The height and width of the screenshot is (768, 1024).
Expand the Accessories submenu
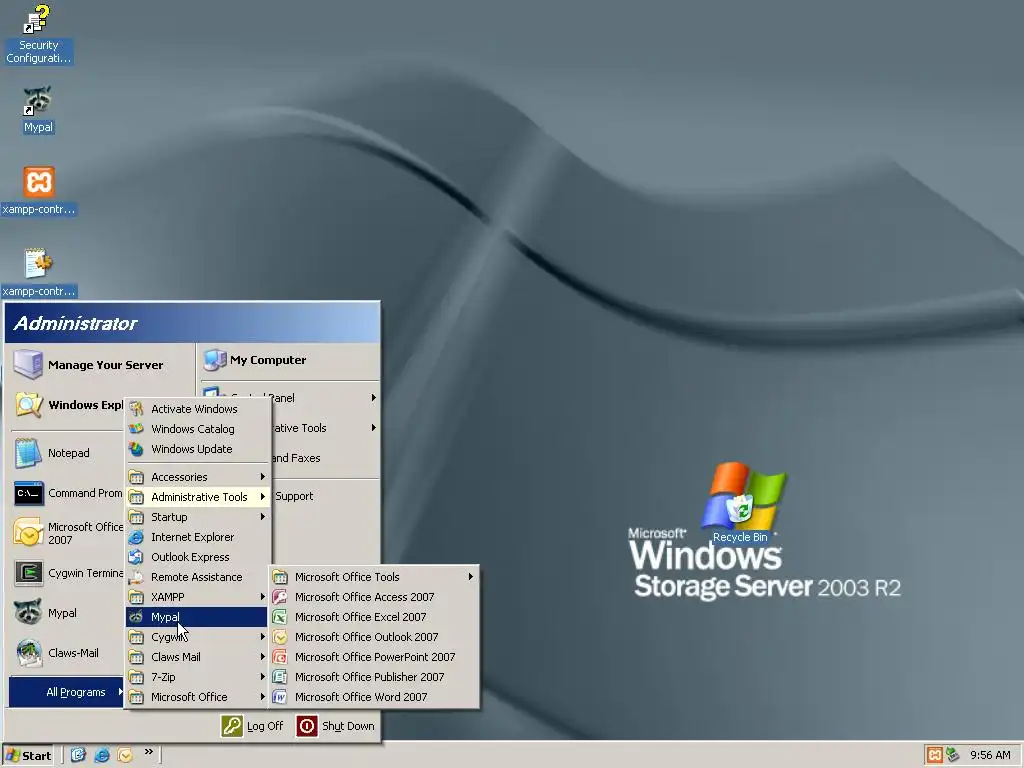pyautogui.click(x=197, y=477)
